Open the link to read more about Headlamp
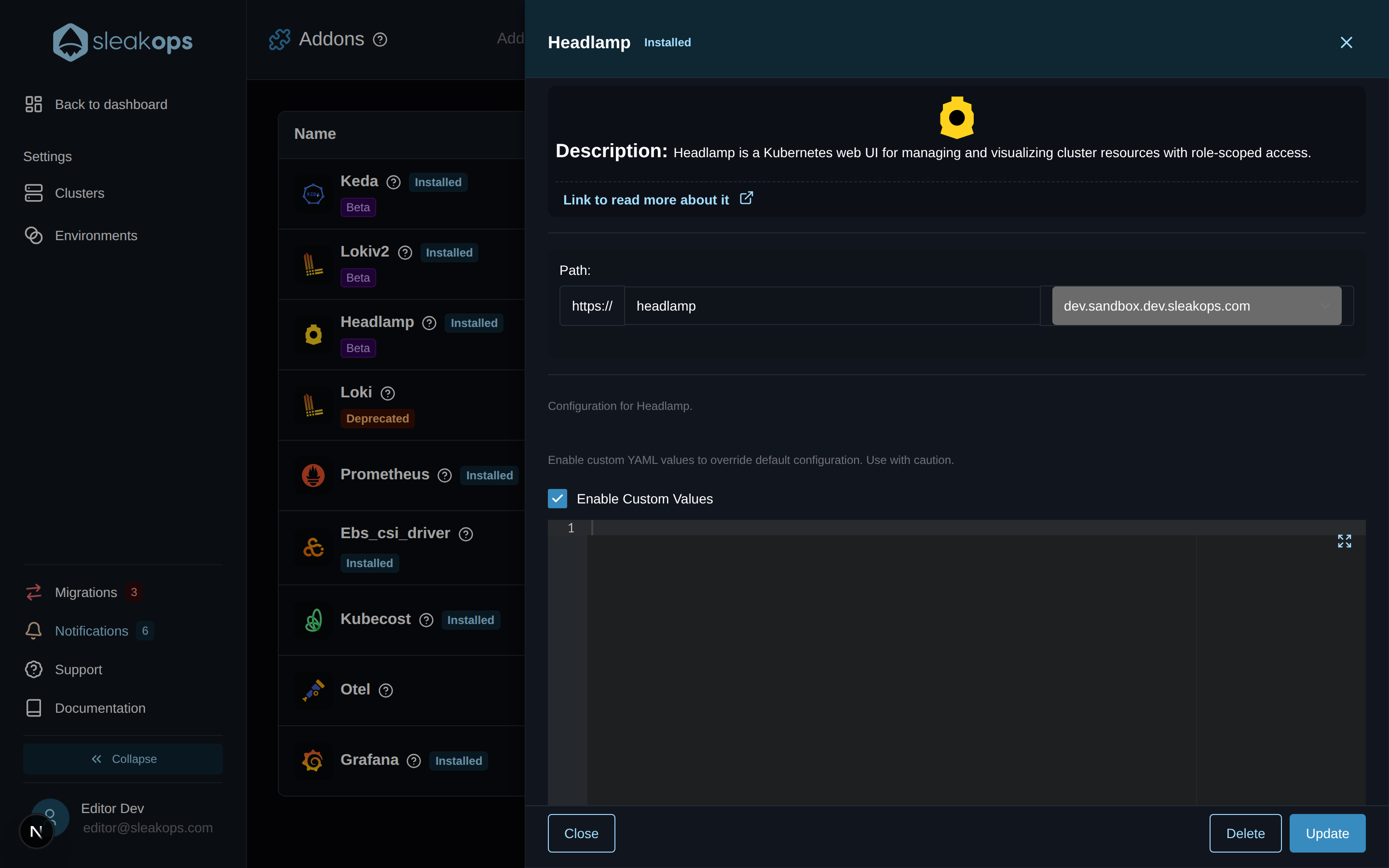 (x=646, y=200)
